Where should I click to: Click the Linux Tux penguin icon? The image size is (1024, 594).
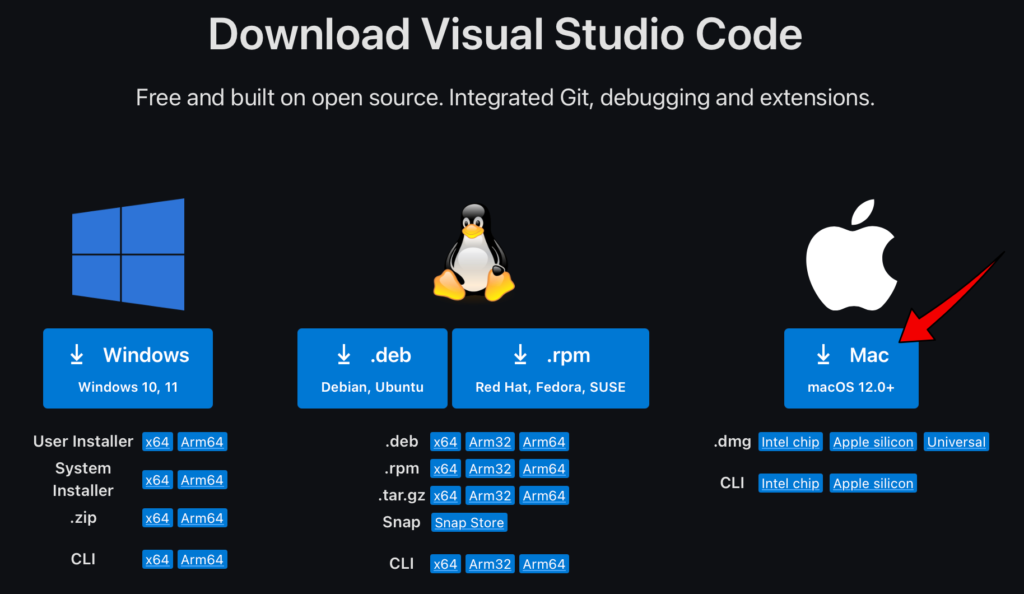point(473,252)
